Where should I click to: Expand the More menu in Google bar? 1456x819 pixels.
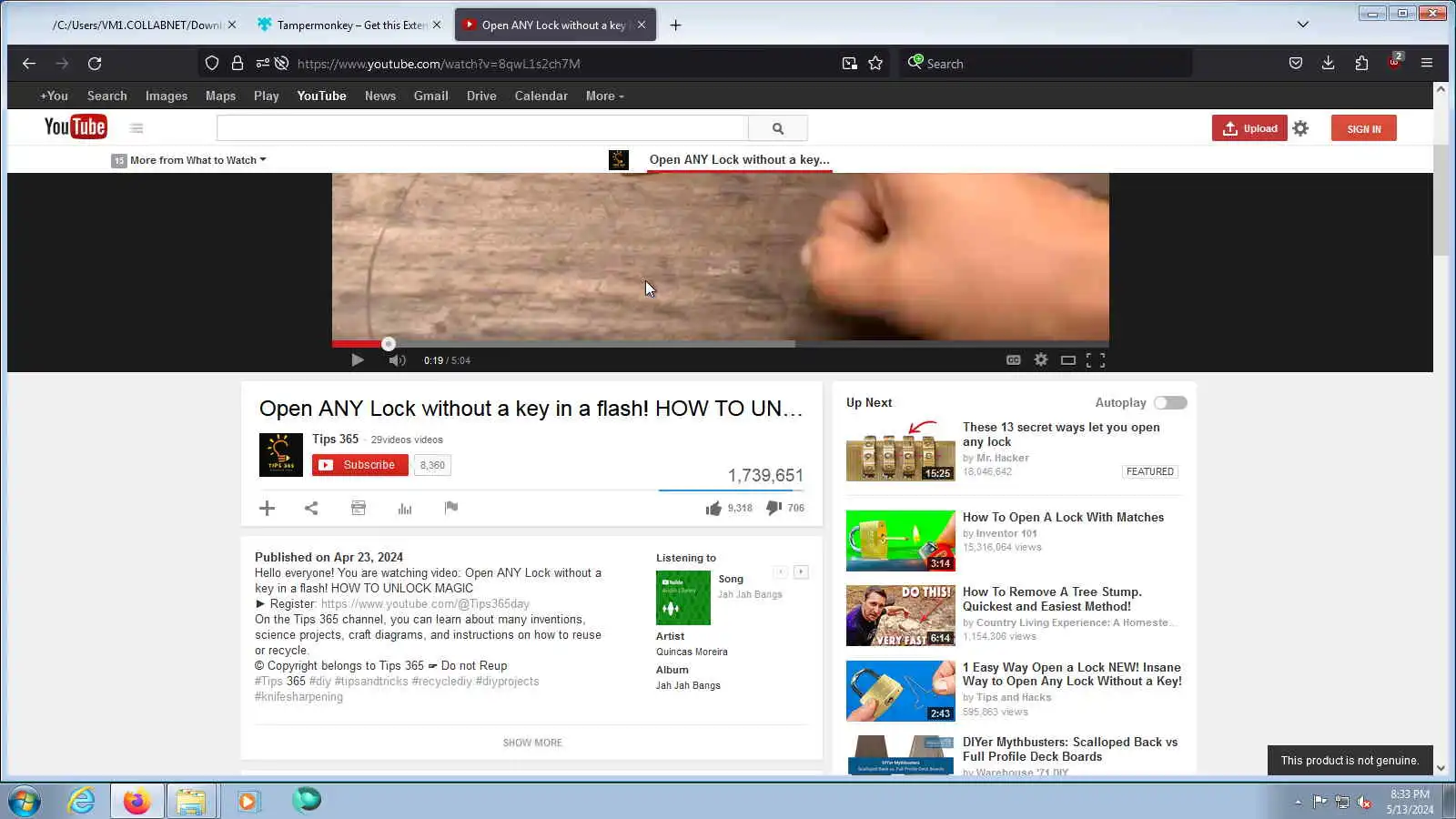tap(604, 96)
